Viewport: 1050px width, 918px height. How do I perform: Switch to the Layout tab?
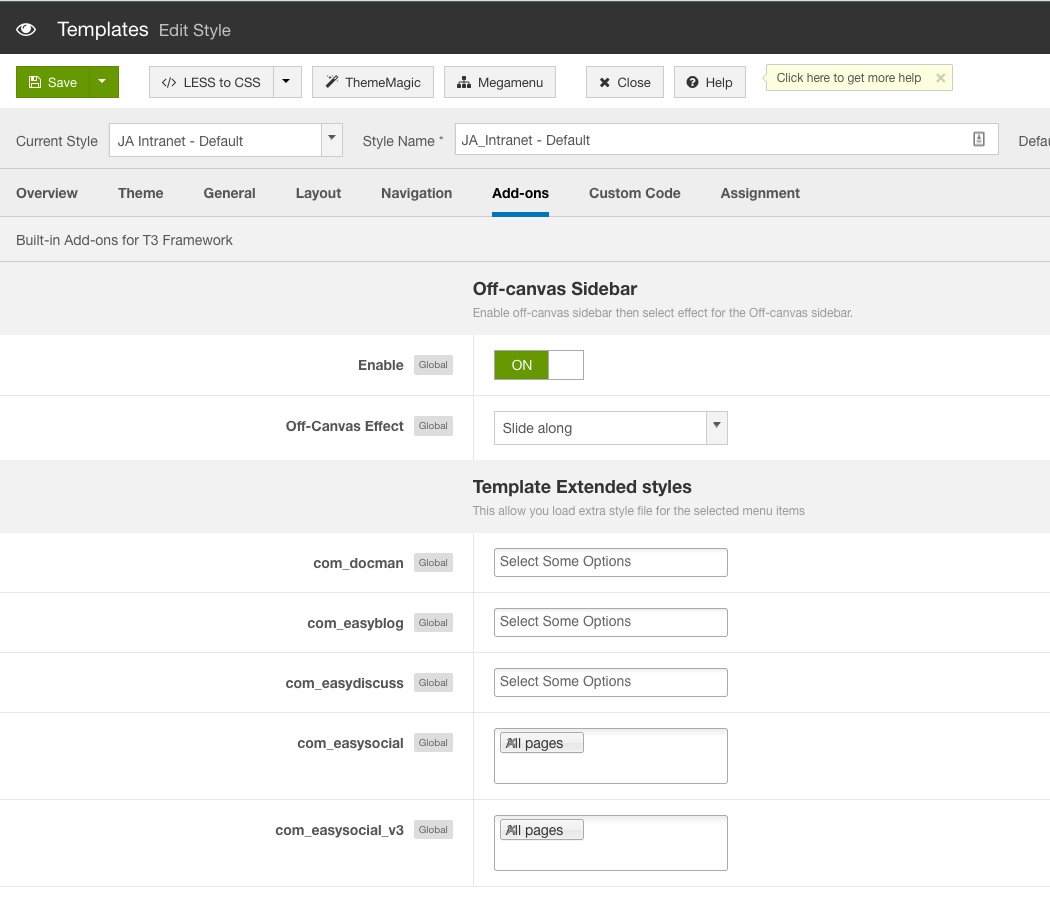coord(318,193)
